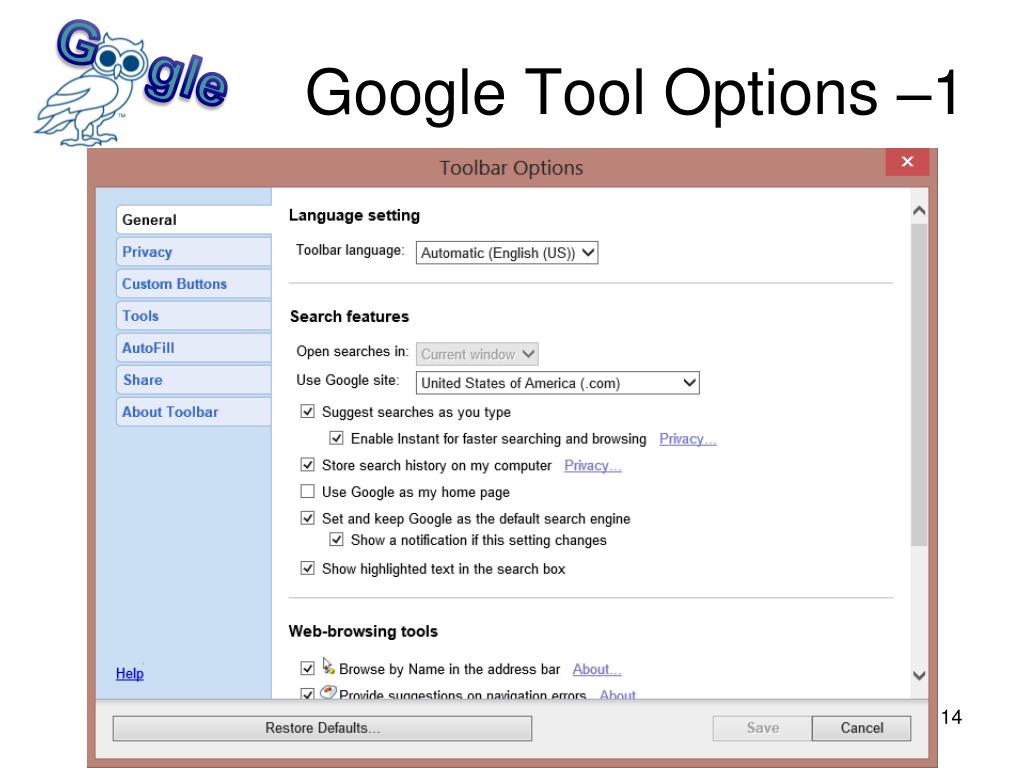Open the Share tab

tap(194, 379)
